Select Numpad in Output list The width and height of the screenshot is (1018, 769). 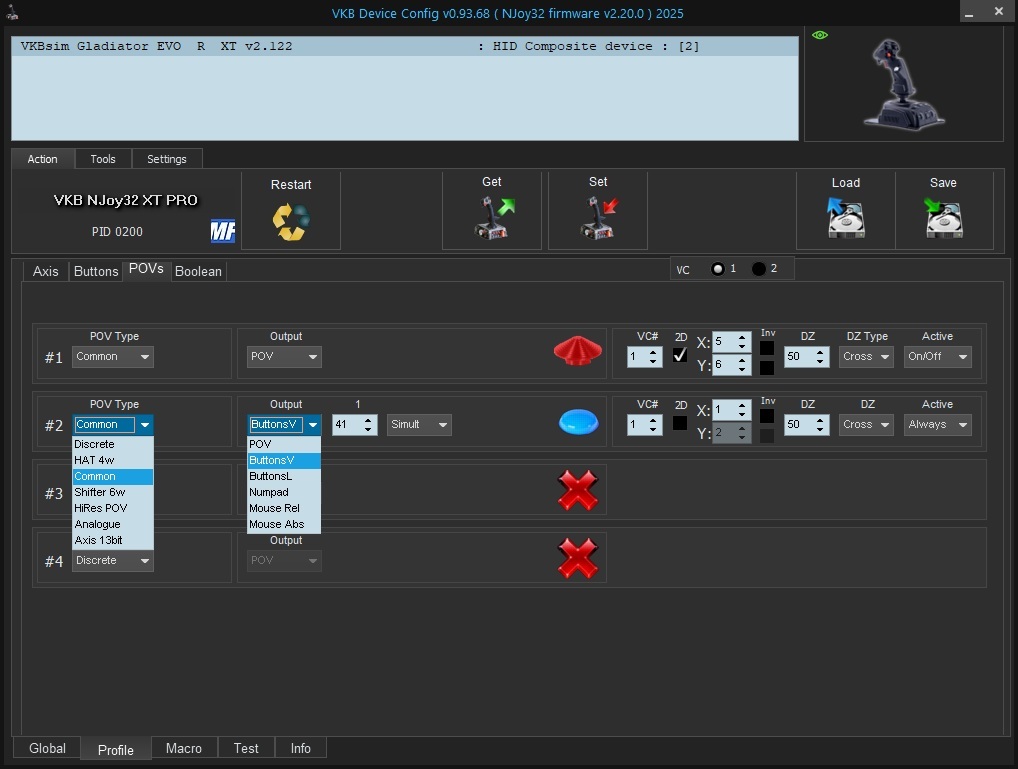[284, 492]
